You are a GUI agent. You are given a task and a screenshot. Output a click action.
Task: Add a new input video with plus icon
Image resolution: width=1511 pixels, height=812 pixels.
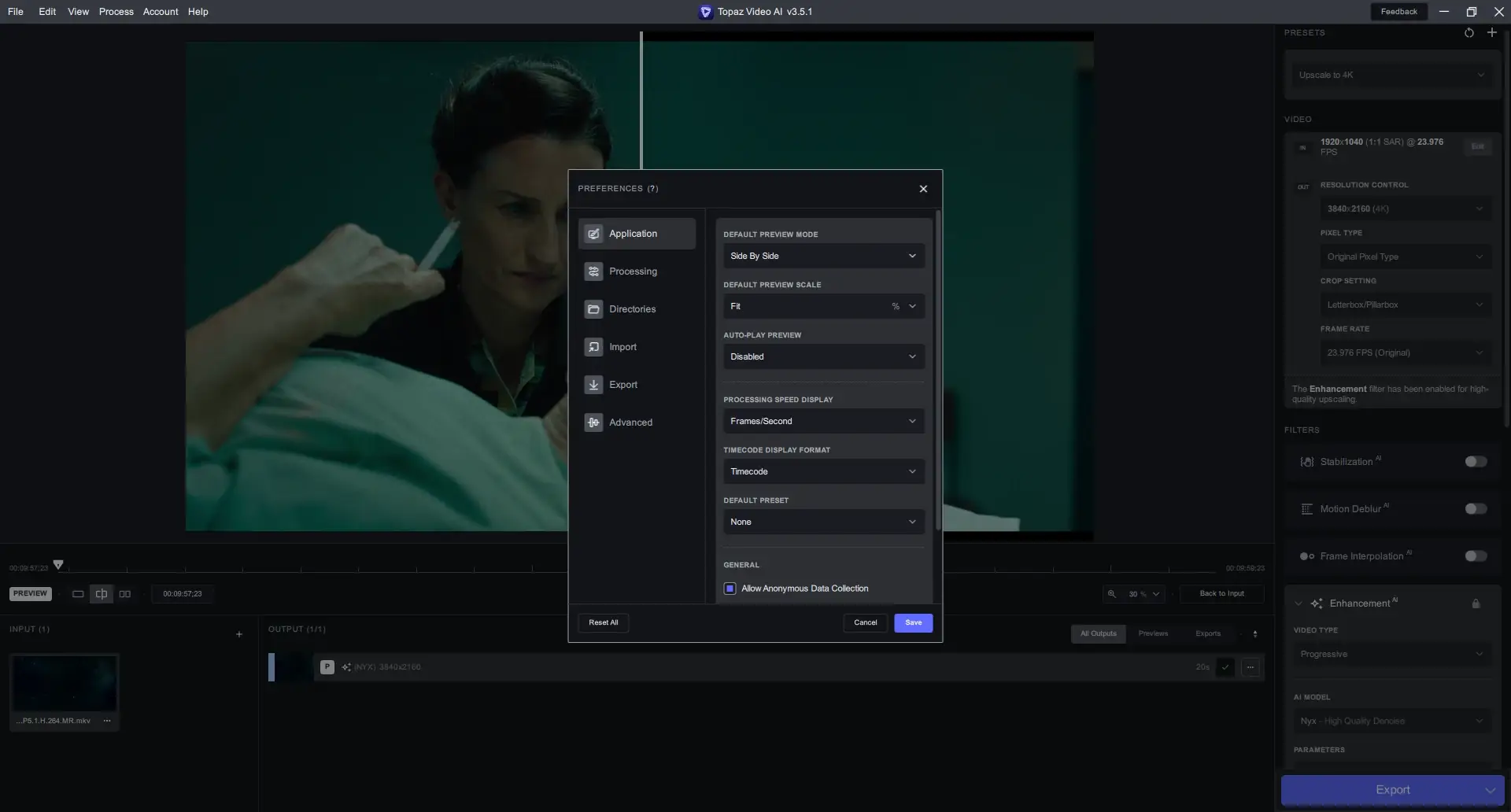(x=239, y=634)
